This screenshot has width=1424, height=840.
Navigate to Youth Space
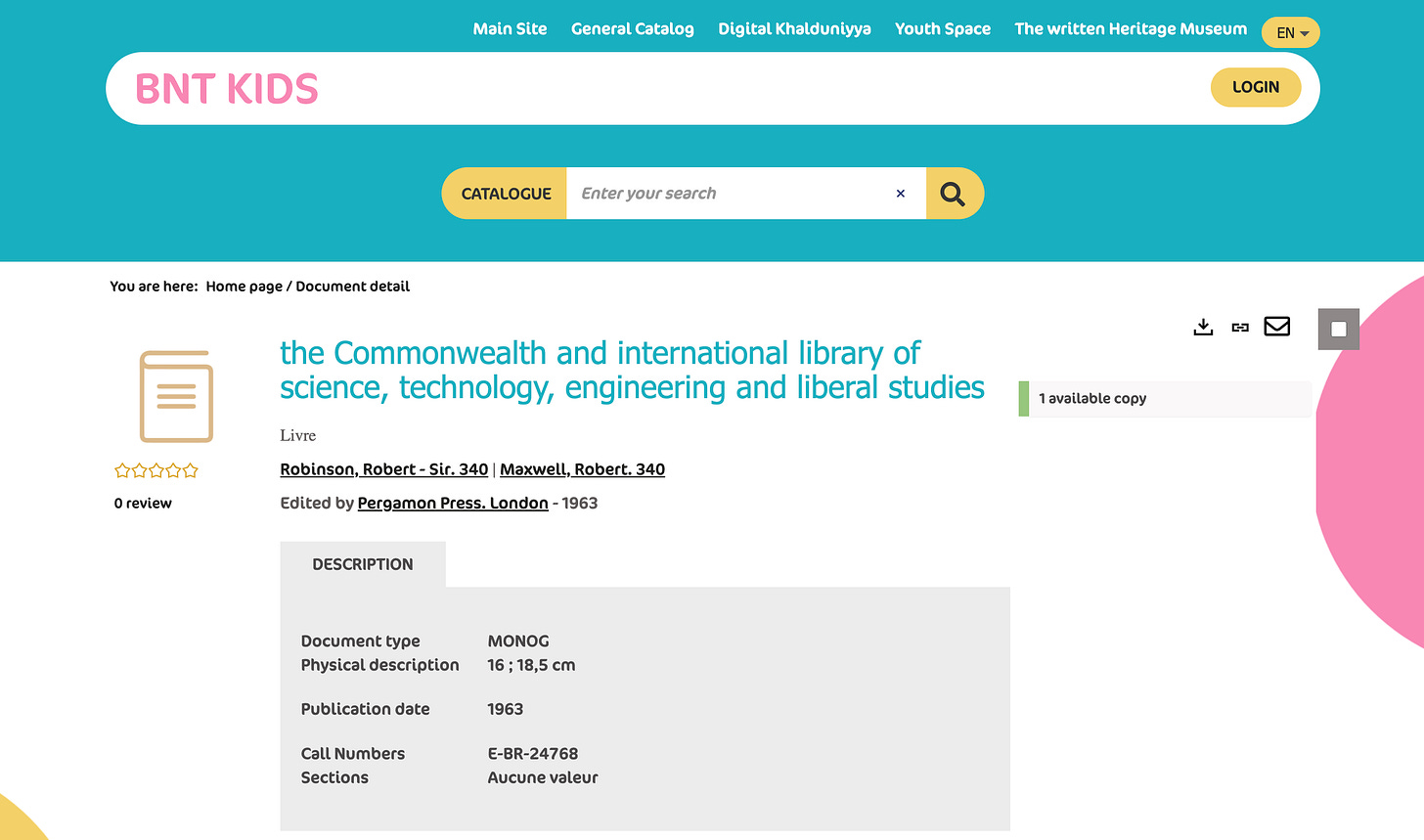point(943,29)
